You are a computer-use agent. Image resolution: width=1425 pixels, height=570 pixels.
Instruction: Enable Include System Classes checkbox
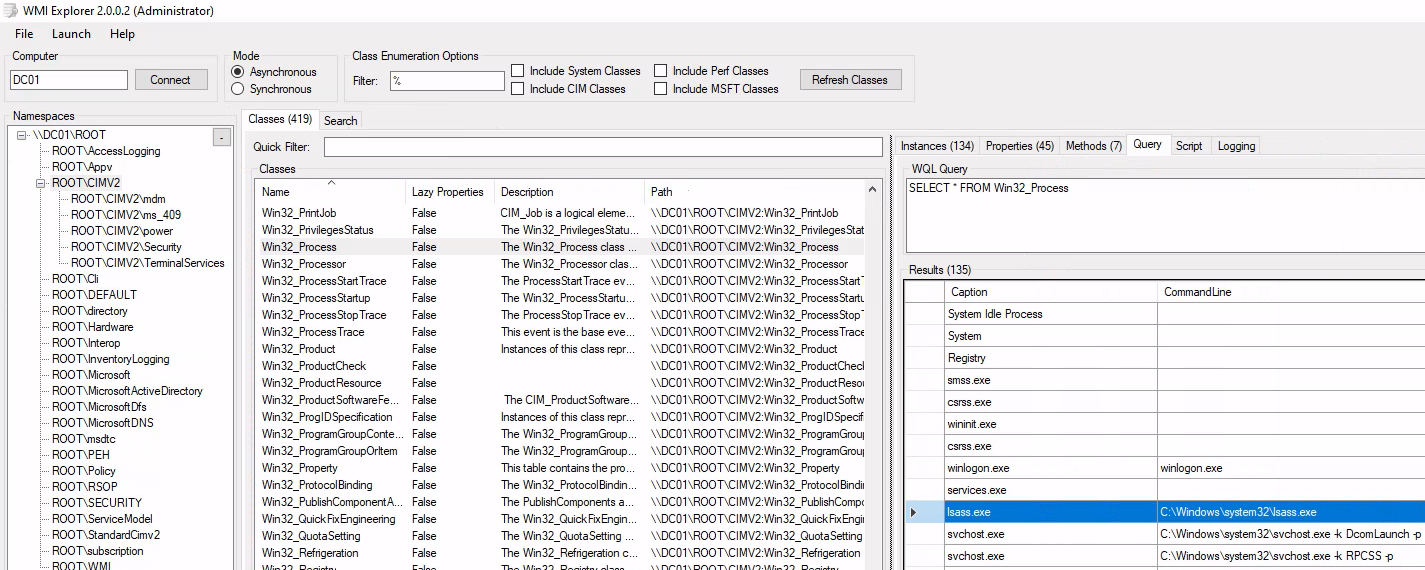click(518, 71)
